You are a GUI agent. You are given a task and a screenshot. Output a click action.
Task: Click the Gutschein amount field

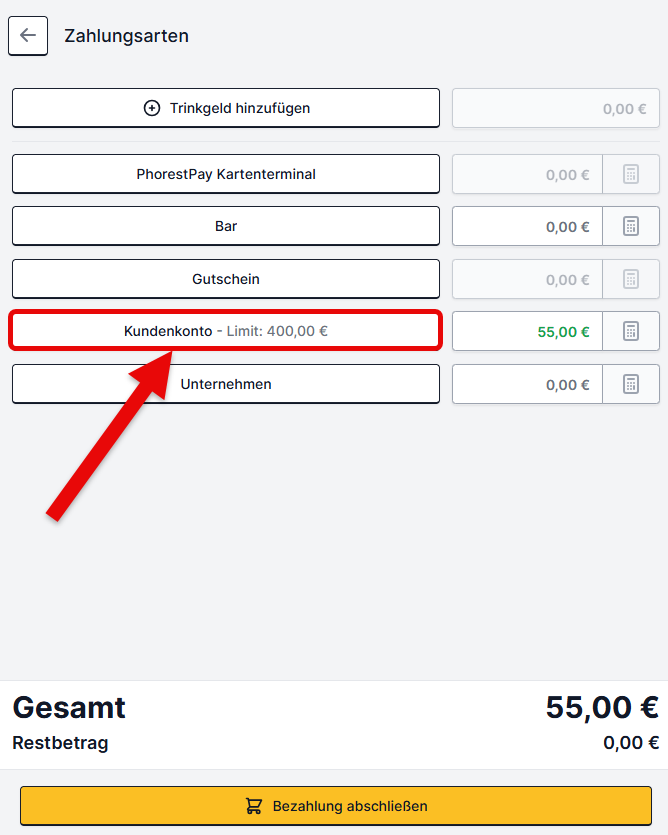pos(527,279)
